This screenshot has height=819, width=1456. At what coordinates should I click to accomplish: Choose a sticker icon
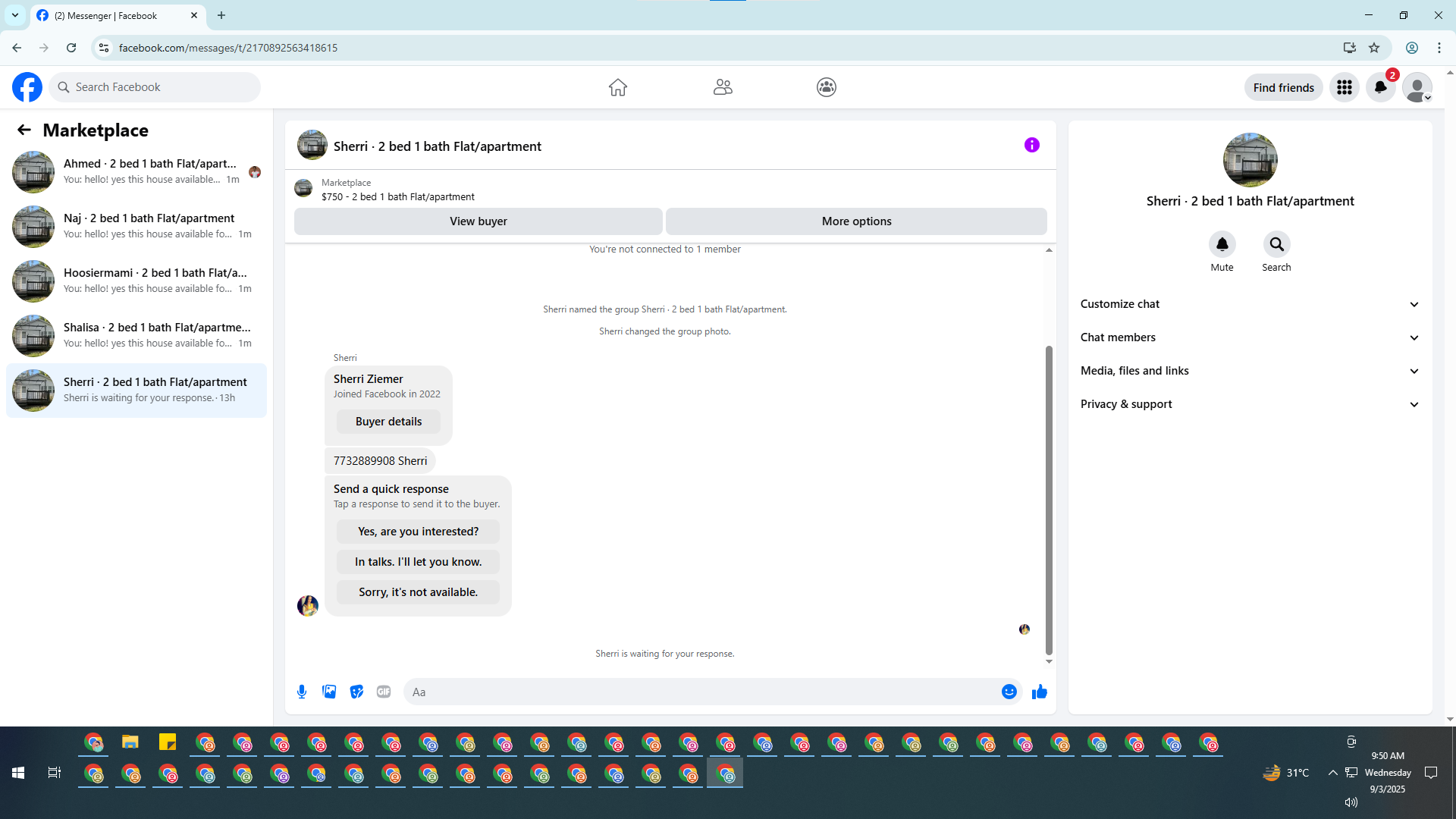point(356,692)
